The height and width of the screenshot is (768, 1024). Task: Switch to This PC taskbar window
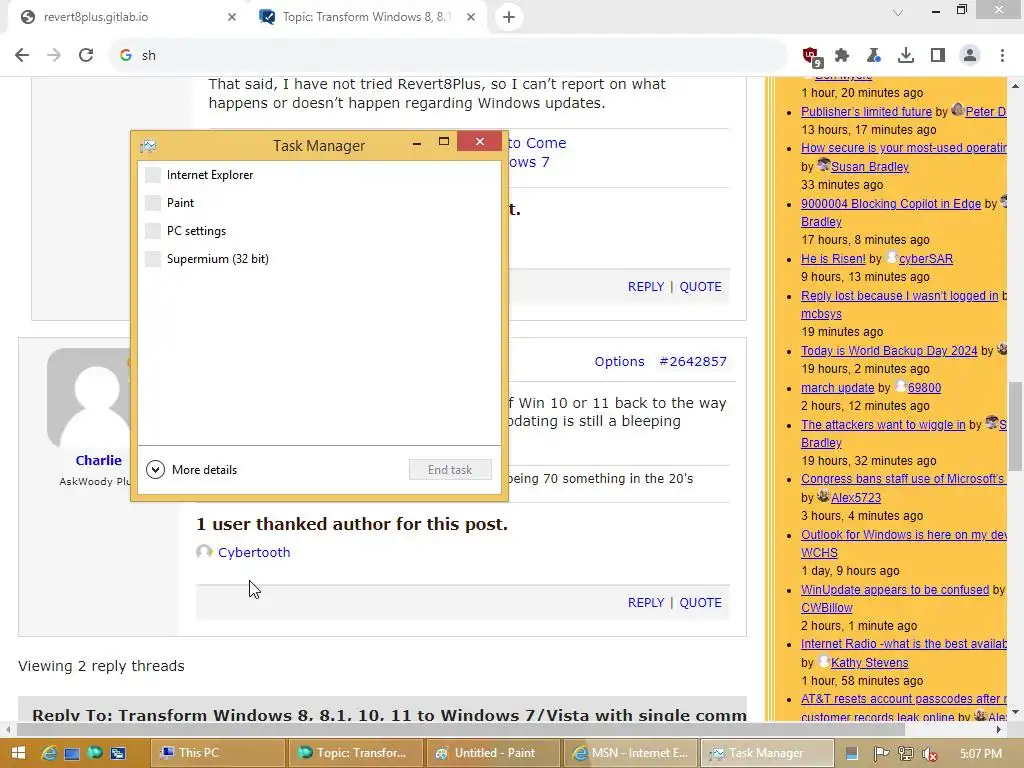tap(218, 753)
